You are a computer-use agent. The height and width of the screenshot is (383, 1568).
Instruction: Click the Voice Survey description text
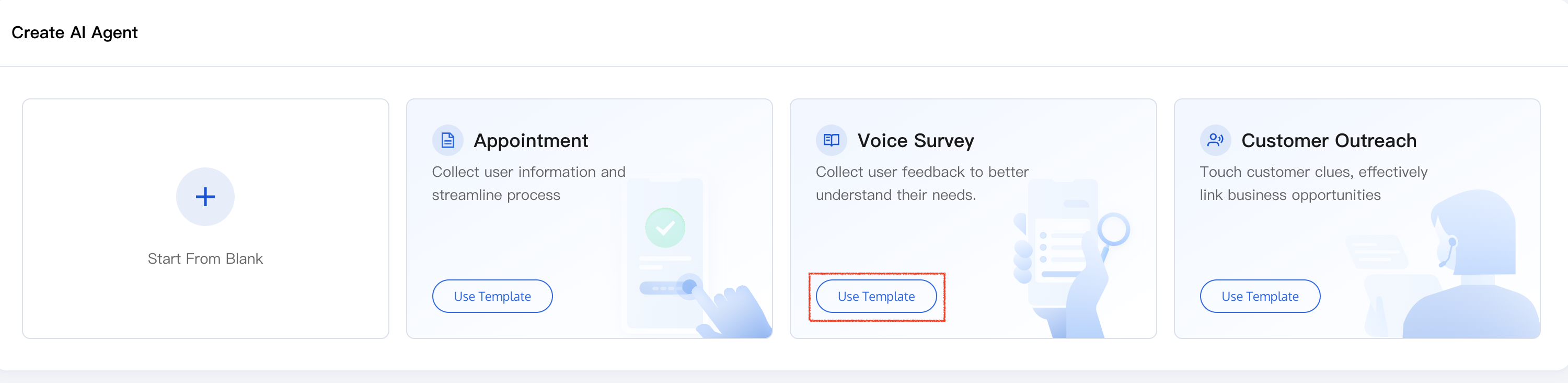[921, 183]
